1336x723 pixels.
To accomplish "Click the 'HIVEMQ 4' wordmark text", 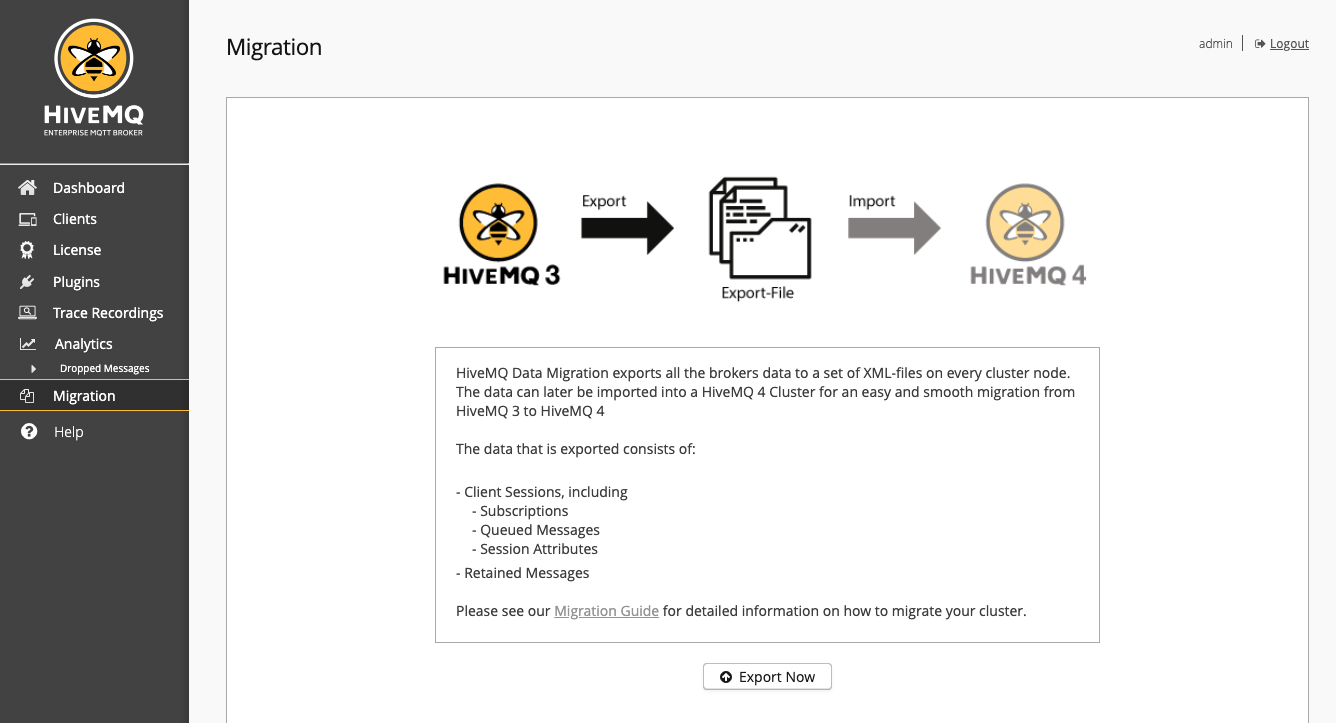I will click(x=1028, y=275).
